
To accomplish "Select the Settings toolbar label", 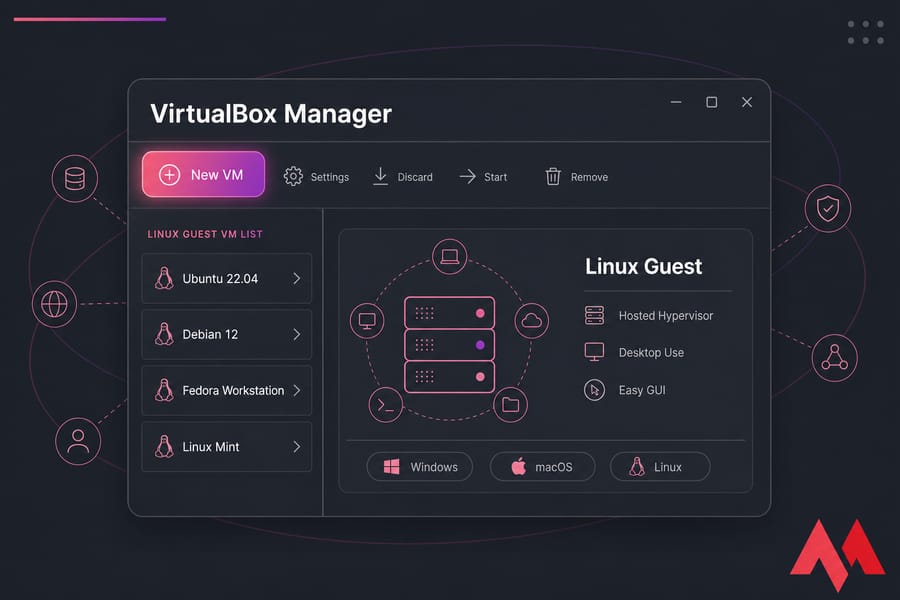I will point(330,177).
